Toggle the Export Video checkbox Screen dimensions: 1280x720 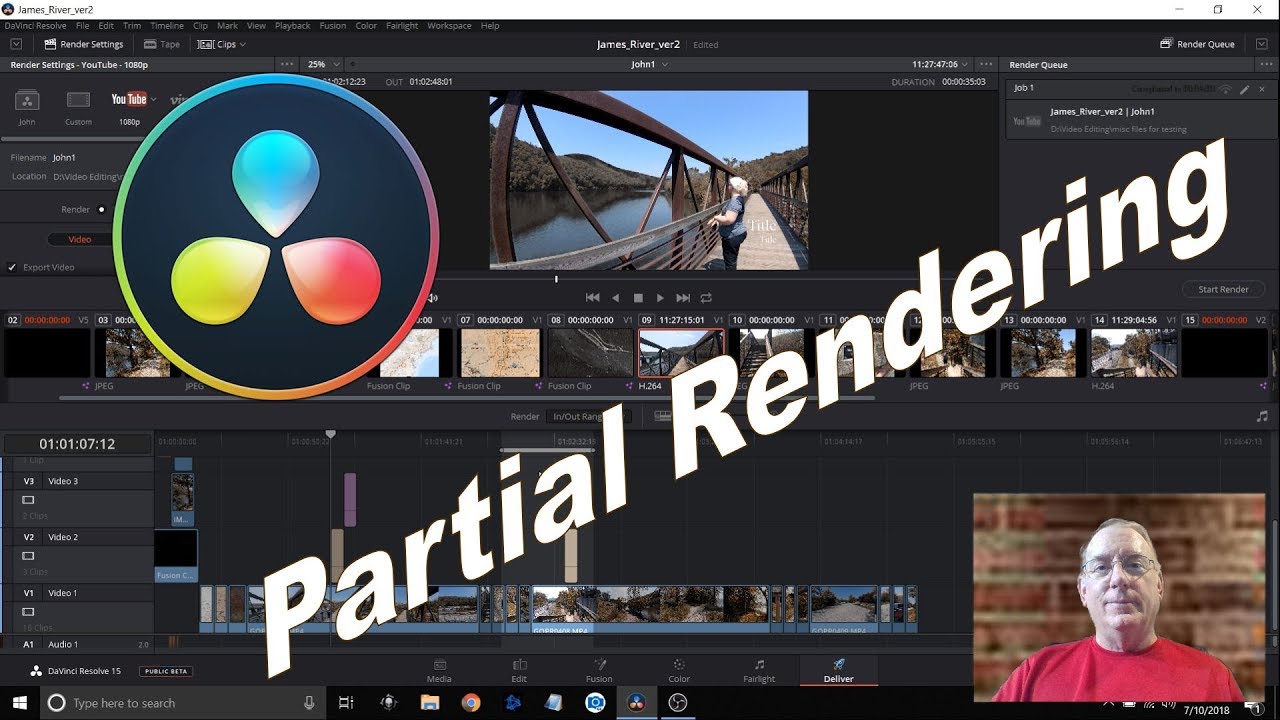pyautogui.click(x=12, y=267)
